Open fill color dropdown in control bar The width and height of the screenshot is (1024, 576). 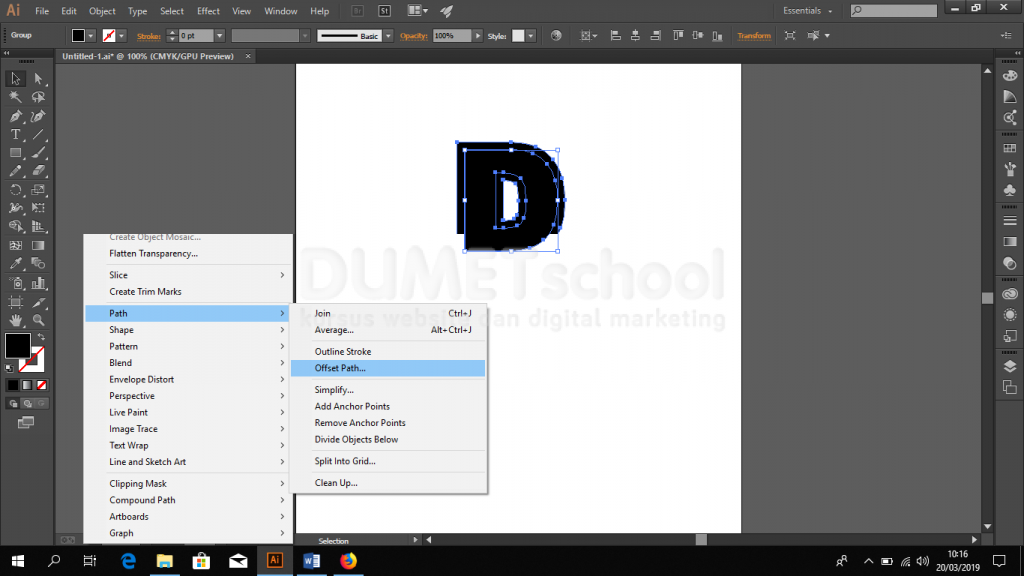coord(91,36)
